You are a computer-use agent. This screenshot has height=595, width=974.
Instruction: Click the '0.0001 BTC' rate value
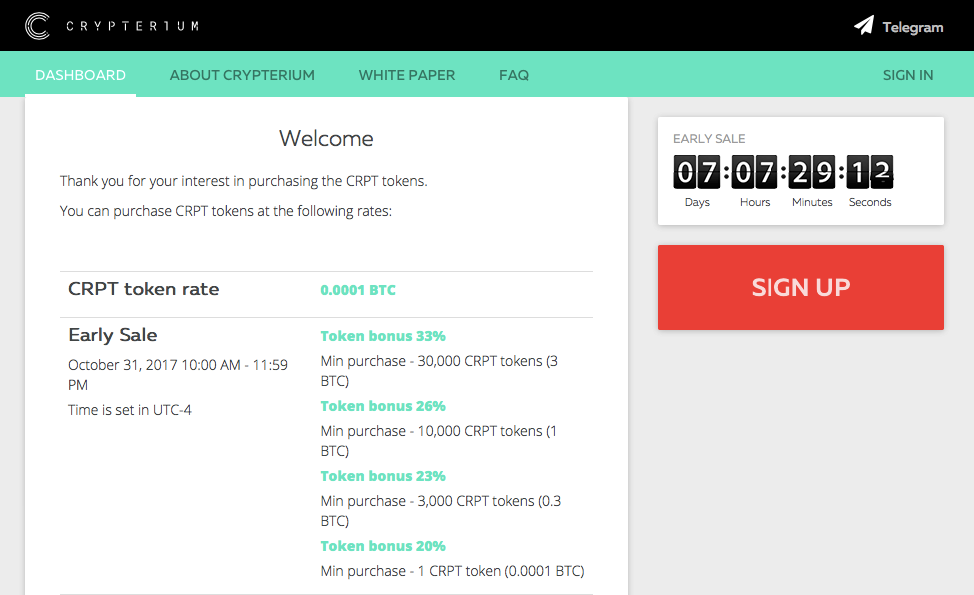coord(358,290)
